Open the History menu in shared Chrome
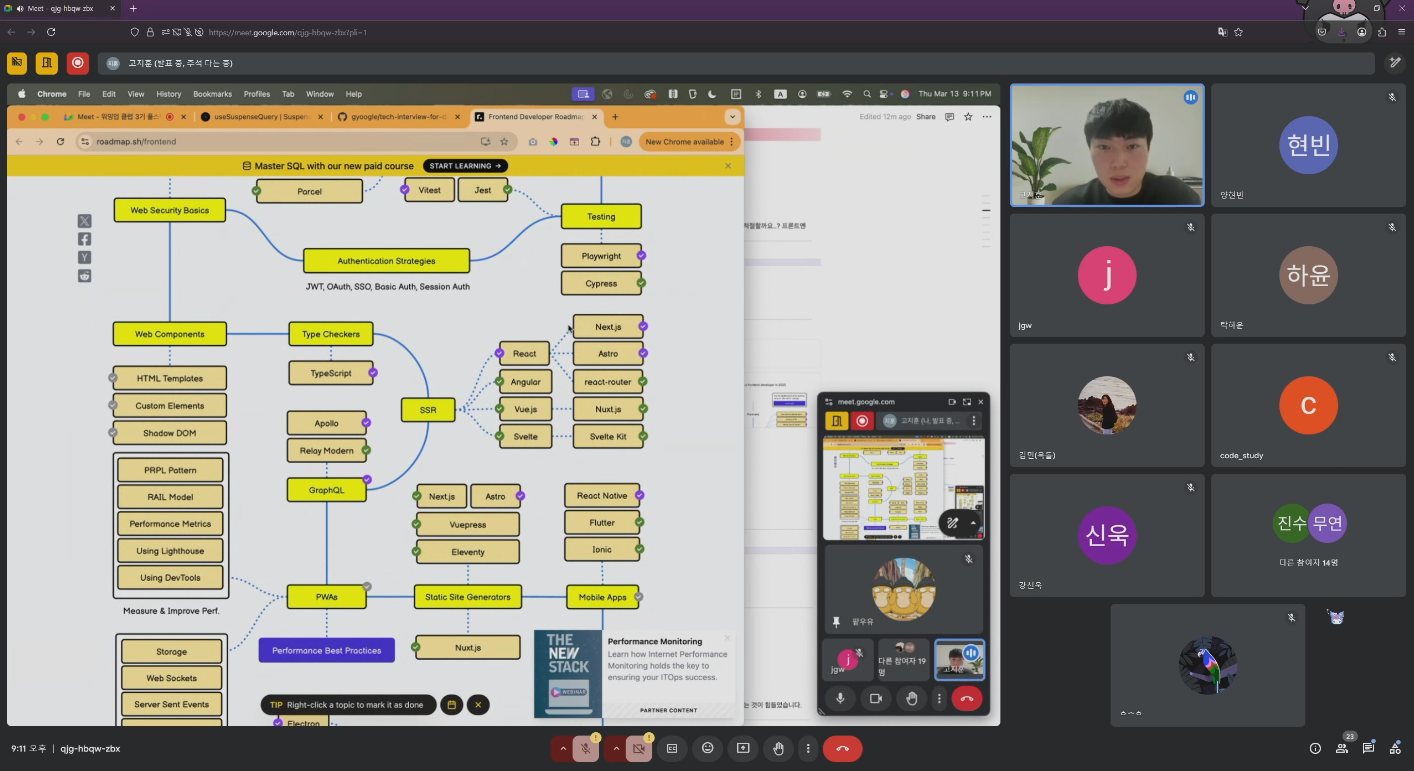 click(169, 94)
